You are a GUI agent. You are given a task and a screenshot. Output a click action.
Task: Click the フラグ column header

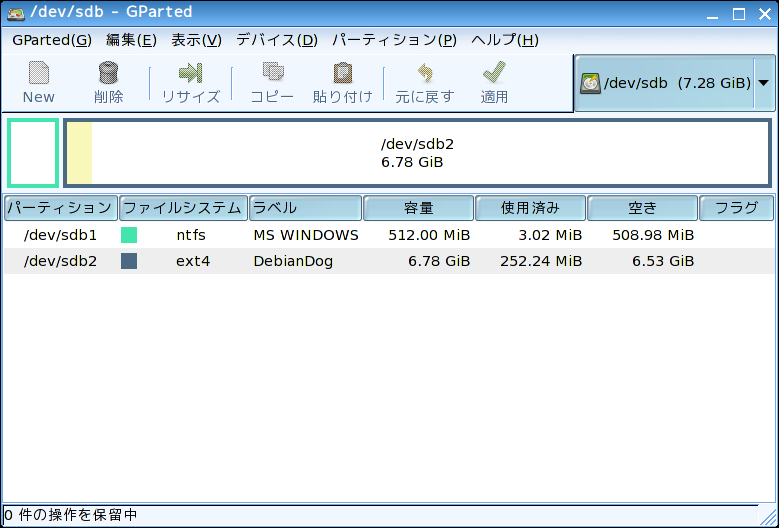point(736,208)
